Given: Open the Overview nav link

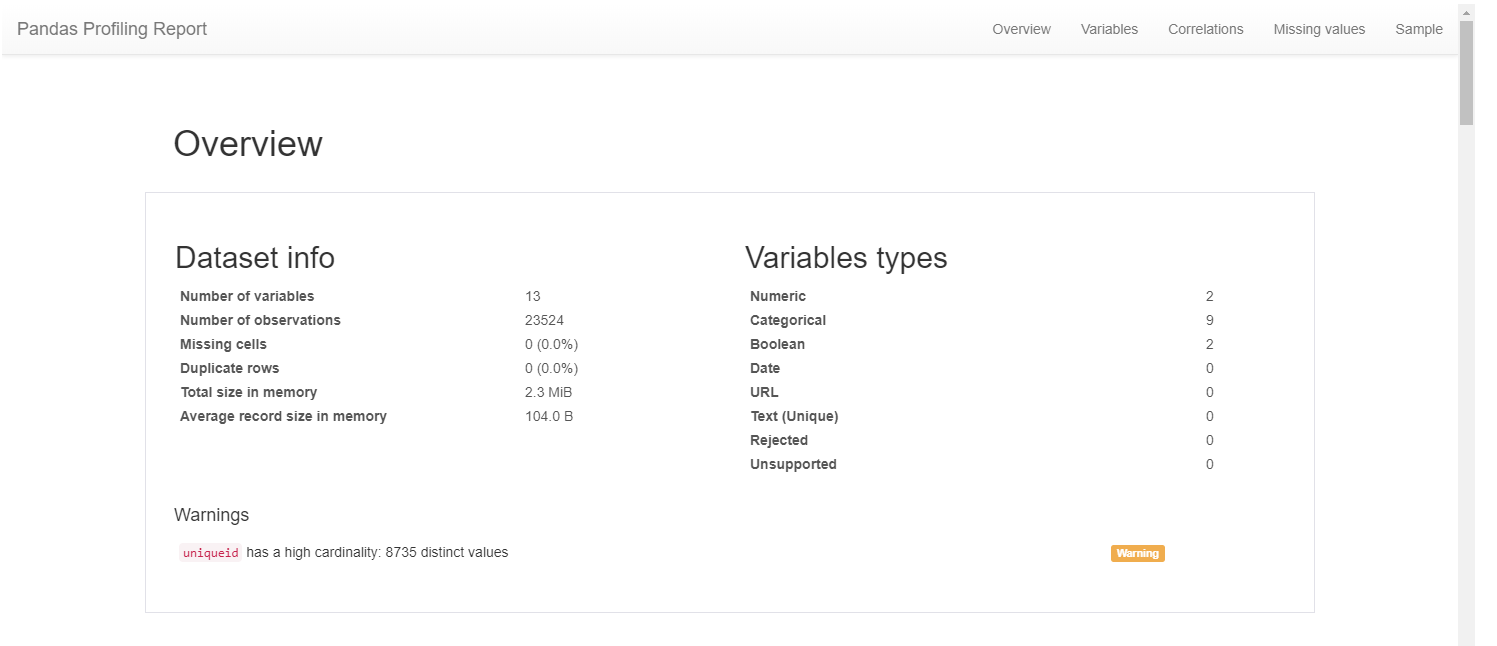Looking at the screenshot, I should (x=1021, y=29).
